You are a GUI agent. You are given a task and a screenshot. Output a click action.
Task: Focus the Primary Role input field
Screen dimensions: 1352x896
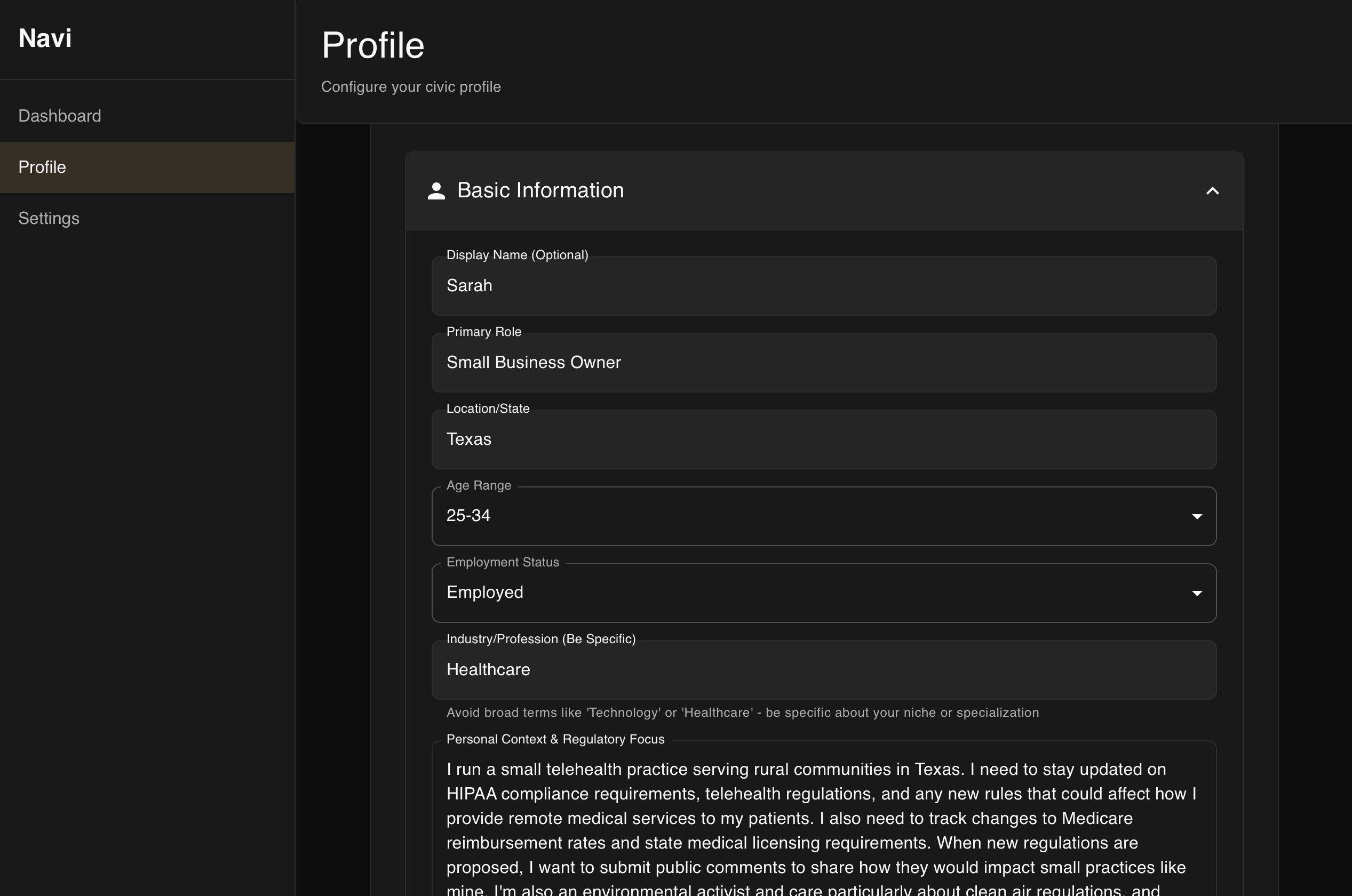823,362
